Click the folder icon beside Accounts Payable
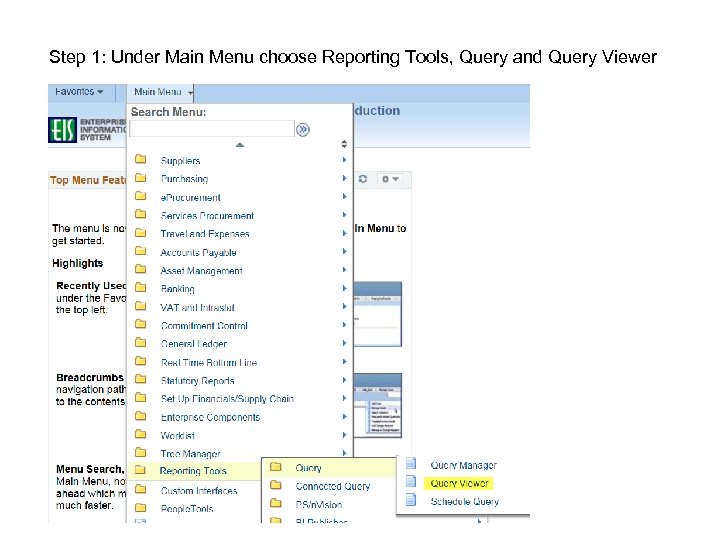Image resolution: width=720 pixels, height=540 pixels. (x=141, y=251)
